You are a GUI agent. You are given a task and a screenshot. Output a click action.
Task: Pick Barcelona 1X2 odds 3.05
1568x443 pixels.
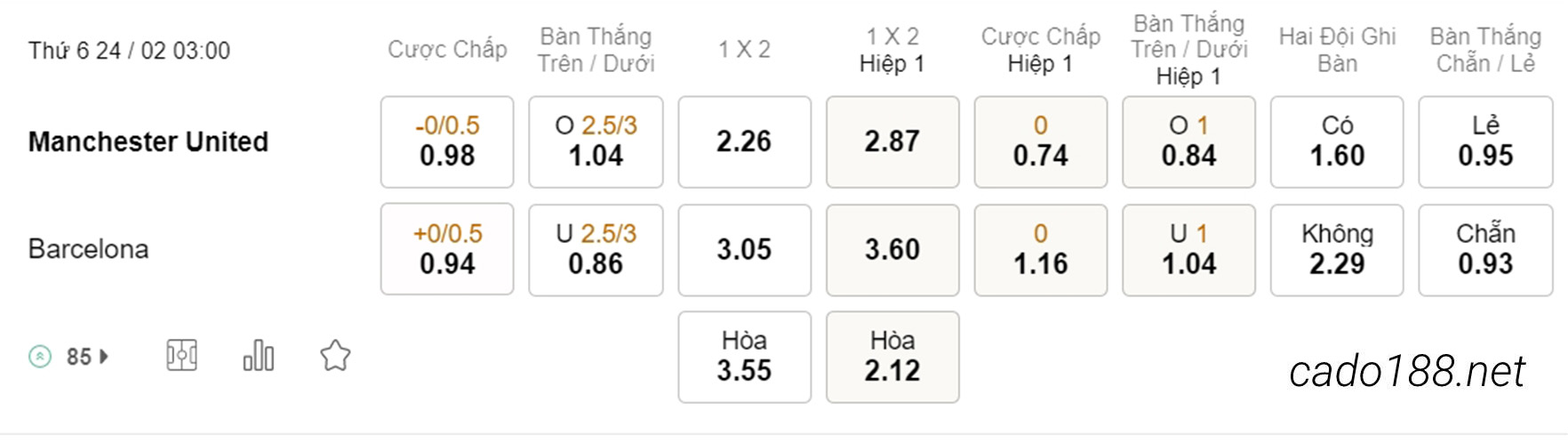coord(745,249)
